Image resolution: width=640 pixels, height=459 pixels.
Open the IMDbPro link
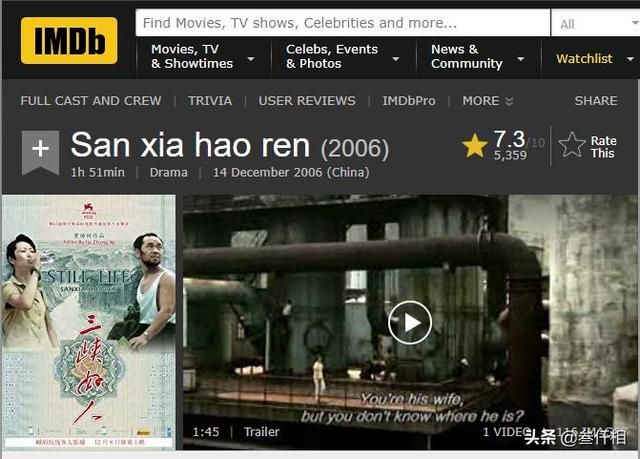(x=409, y=101)
